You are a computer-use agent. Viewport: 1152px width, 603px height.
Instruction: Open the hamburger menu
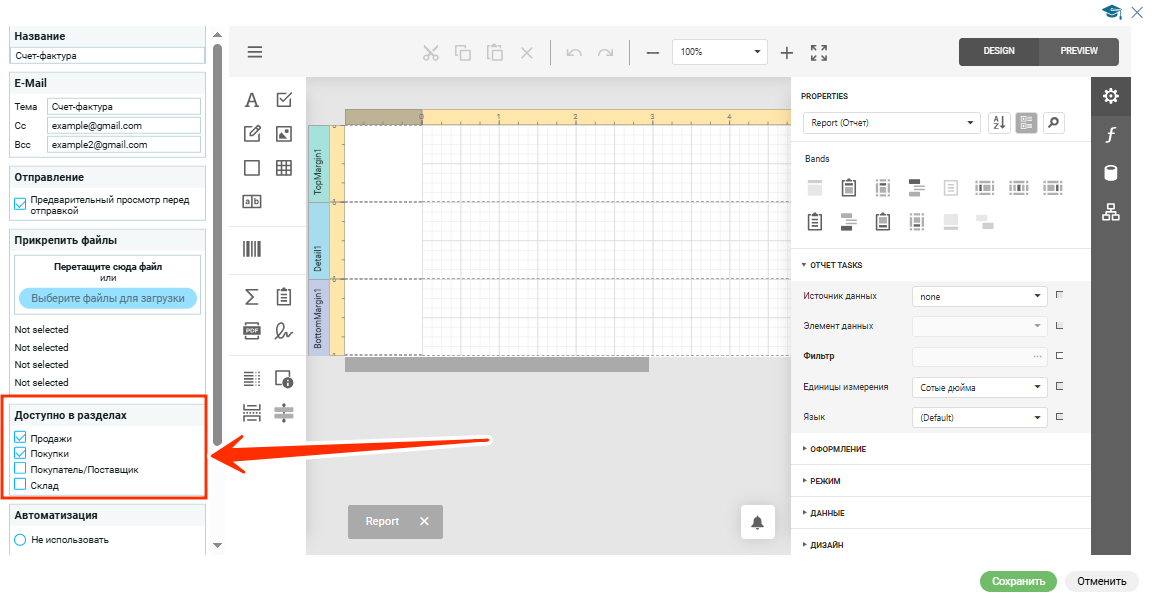(x=255, y=52)
